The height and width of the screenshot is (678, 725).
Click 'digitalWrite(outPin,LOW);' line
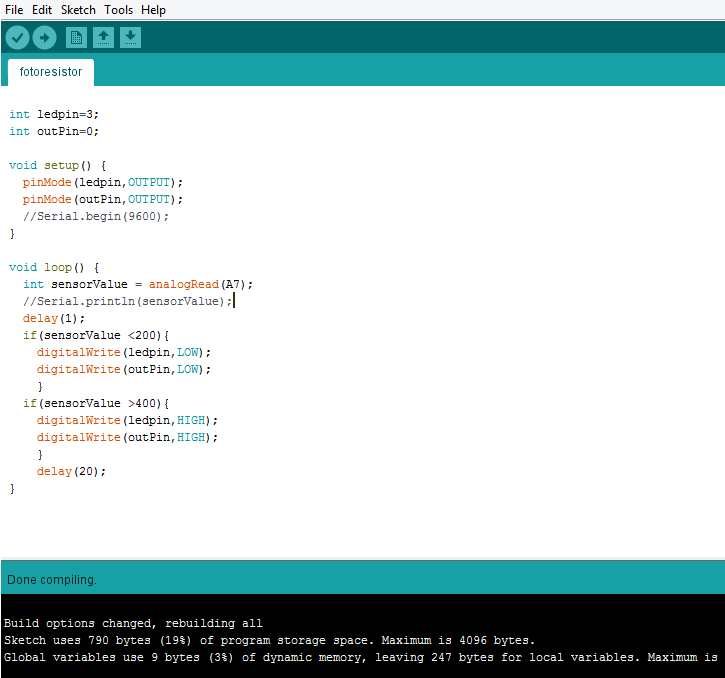click(x=124, y=370)
